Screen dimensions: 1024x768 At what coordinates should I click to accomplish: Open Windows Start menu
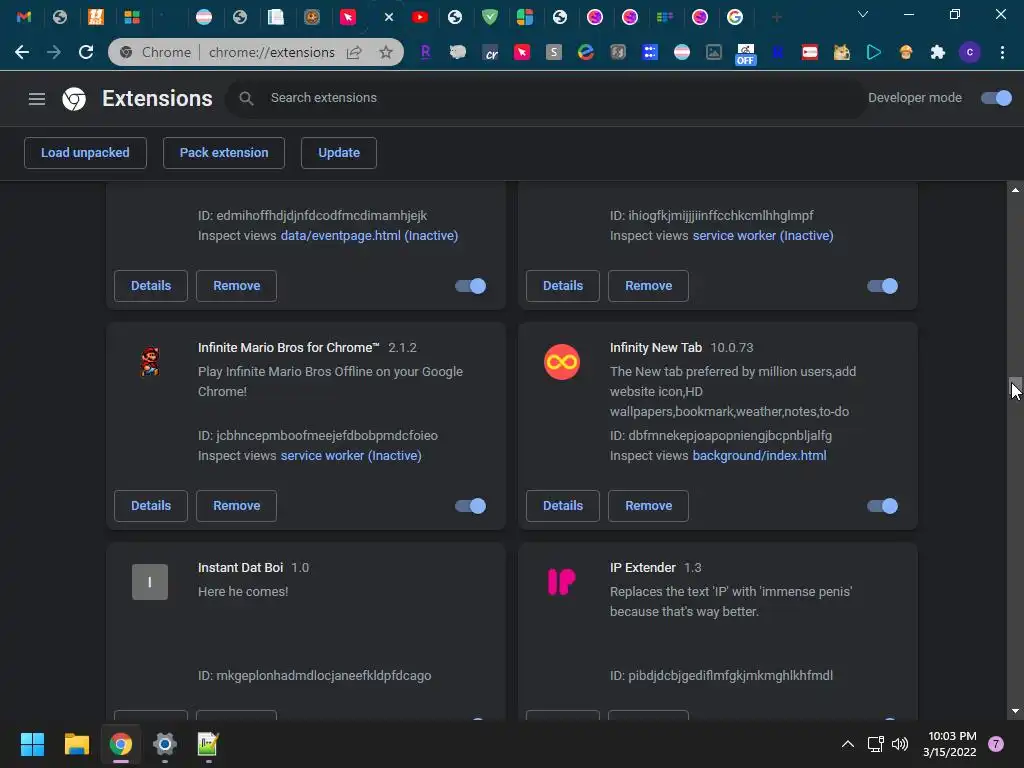point(32,744)
